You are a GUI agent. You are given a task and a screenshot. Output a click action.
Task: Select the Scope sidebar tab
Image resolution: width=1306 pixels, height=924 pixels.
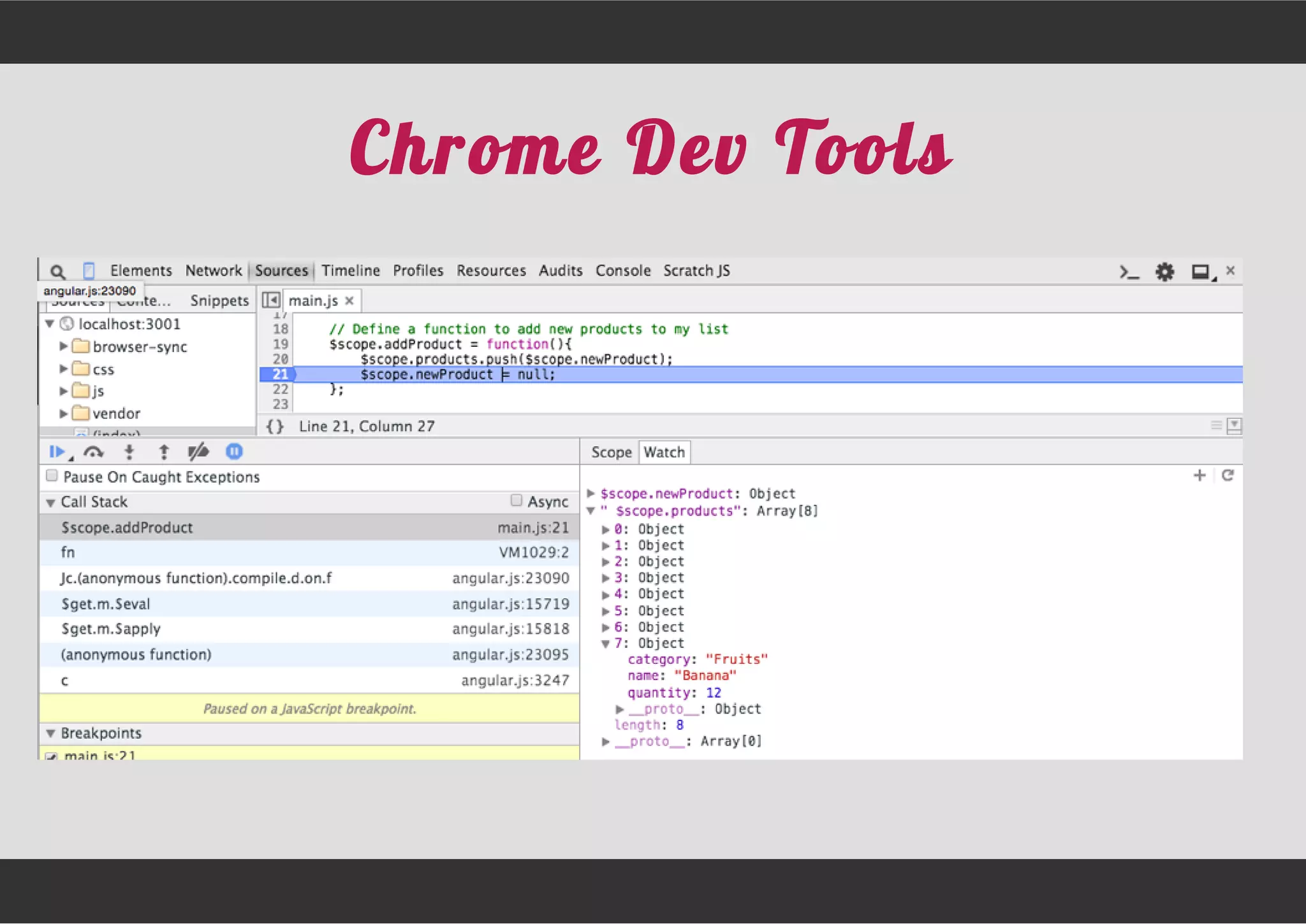(611, 452)
